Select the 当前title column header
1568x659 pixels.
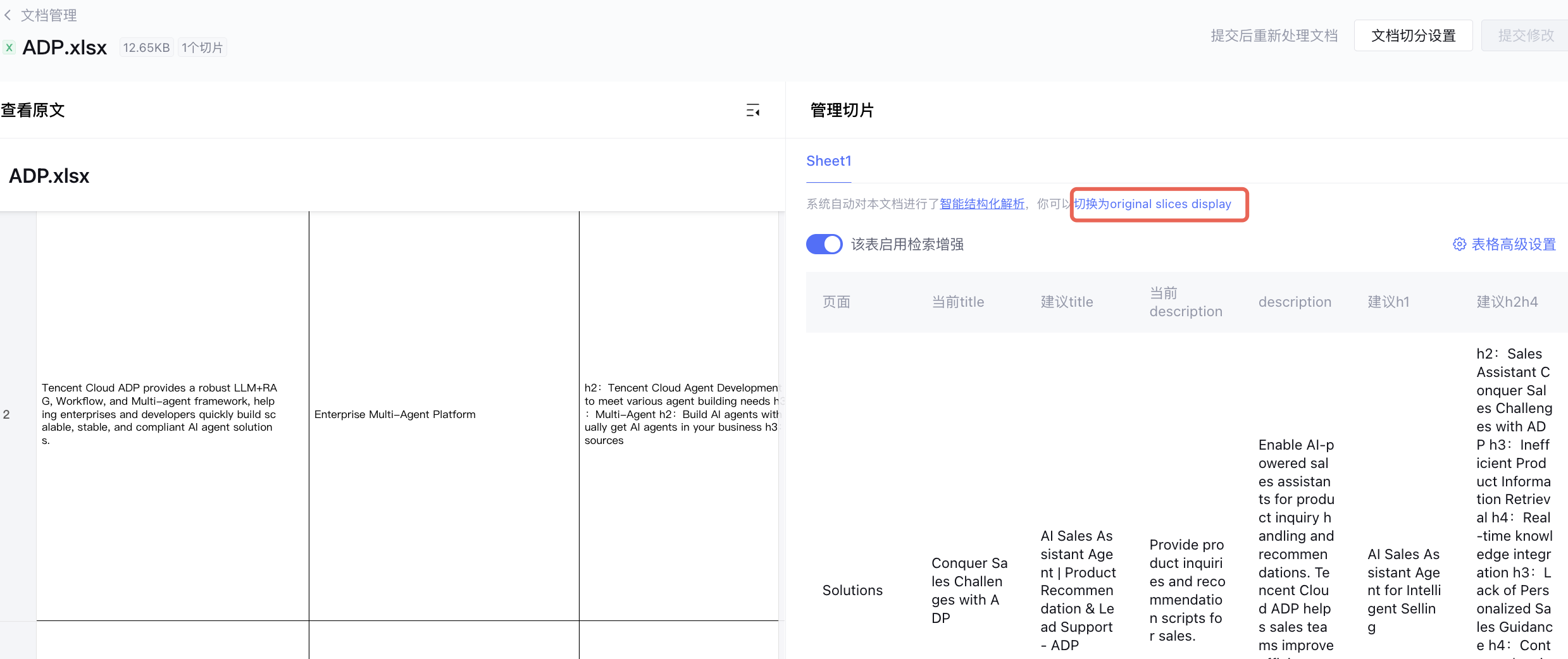957,302
